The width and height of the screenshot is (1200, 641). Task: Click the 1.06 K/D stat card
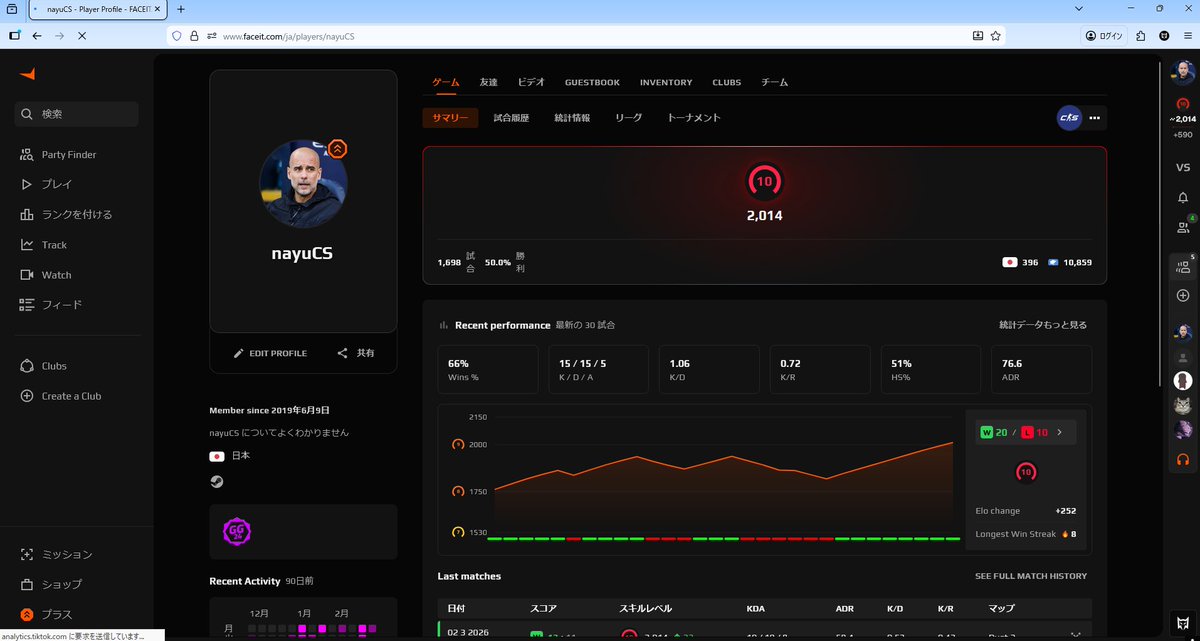click(709, 369)
